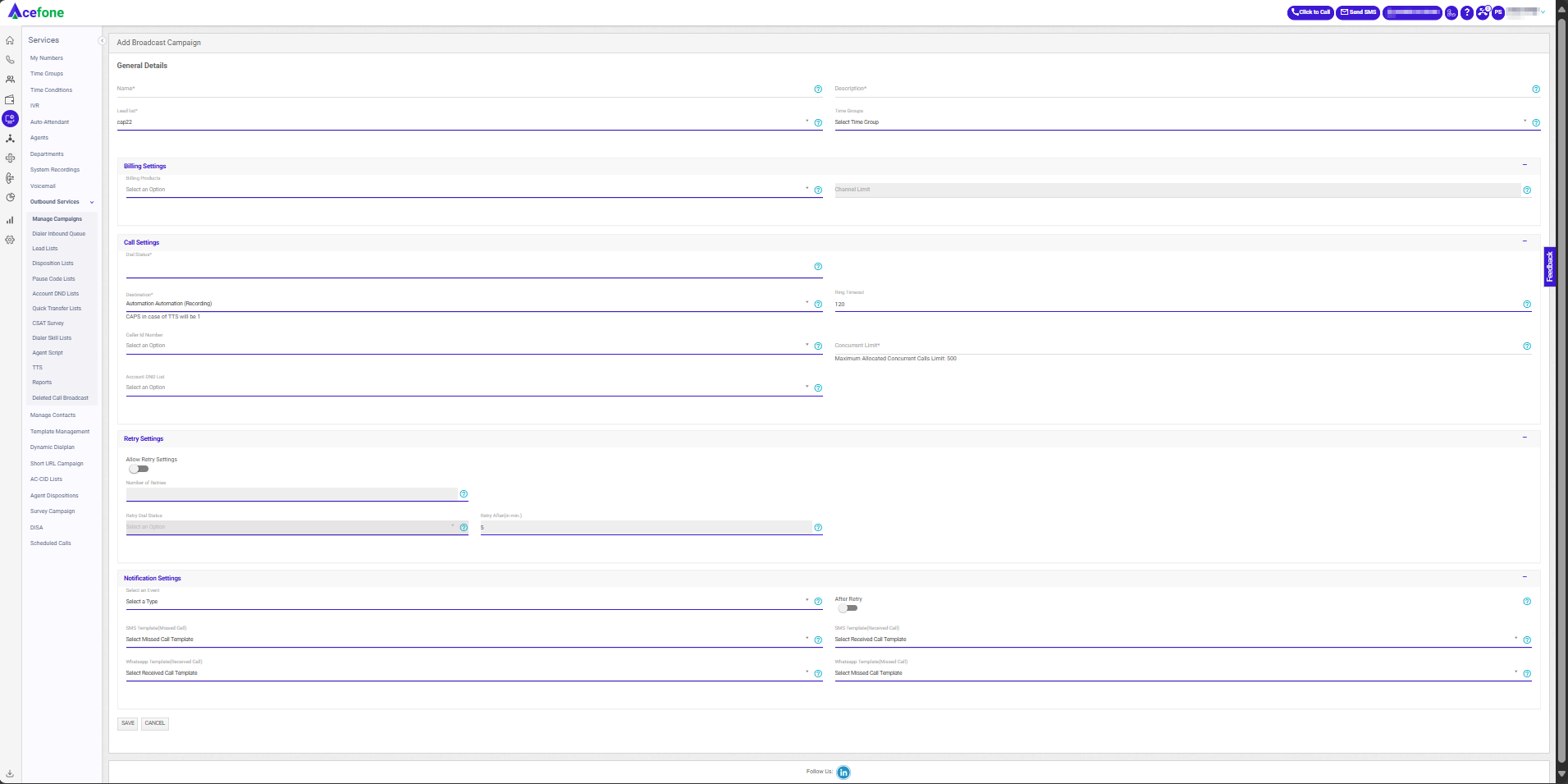Open the missed calls icon with badge

(x=1483, y=12)
